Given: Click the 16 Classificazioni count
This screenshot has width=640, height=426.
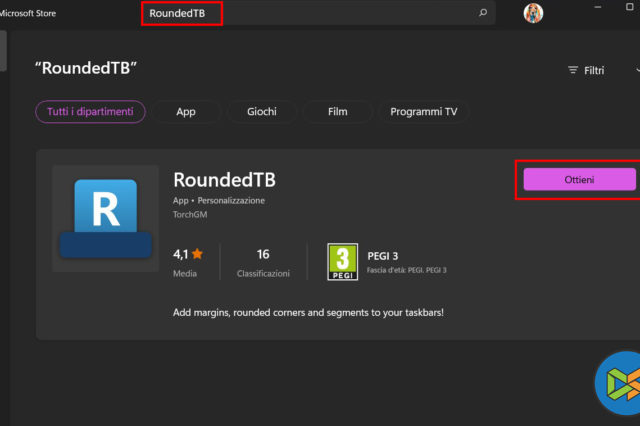Looking at the screenshot, I should (263, 262).
